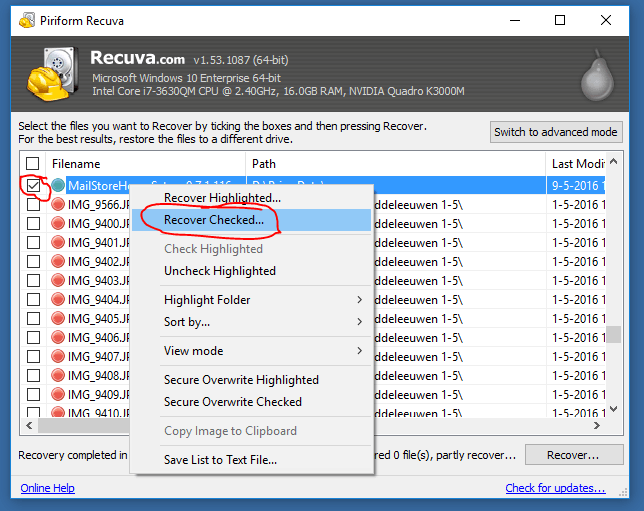
Task: Select Secure Overwrite Checked
Action: [x=251, y=402]
